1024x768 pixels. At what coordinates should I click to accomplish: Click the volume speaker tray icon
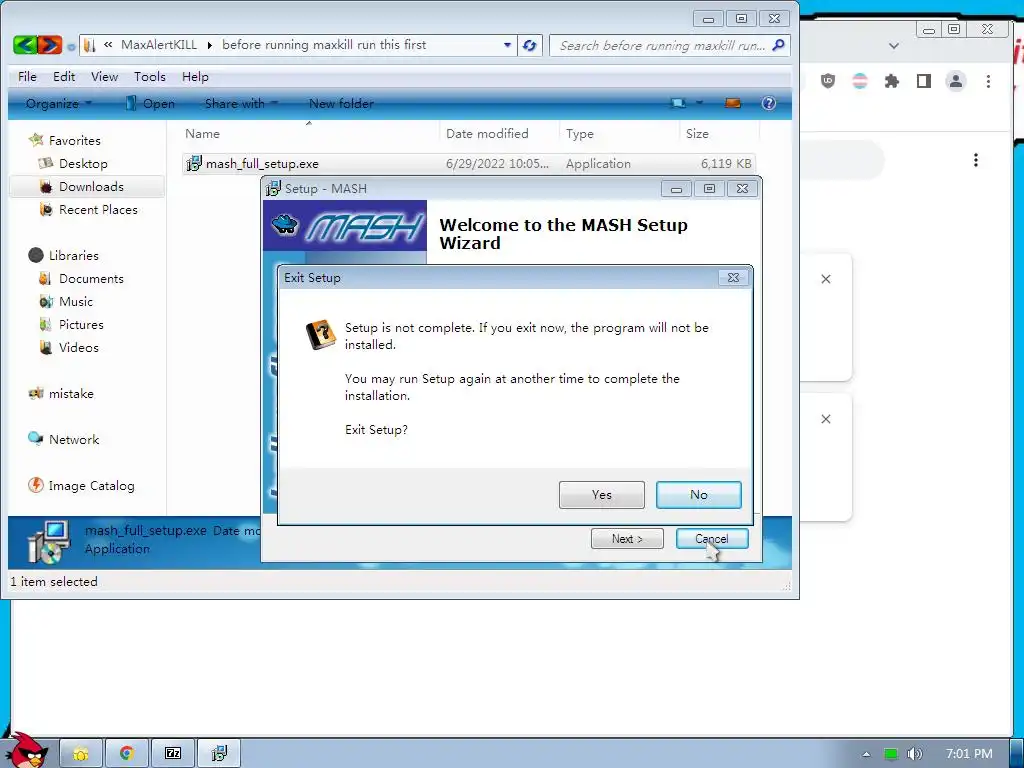914,754
